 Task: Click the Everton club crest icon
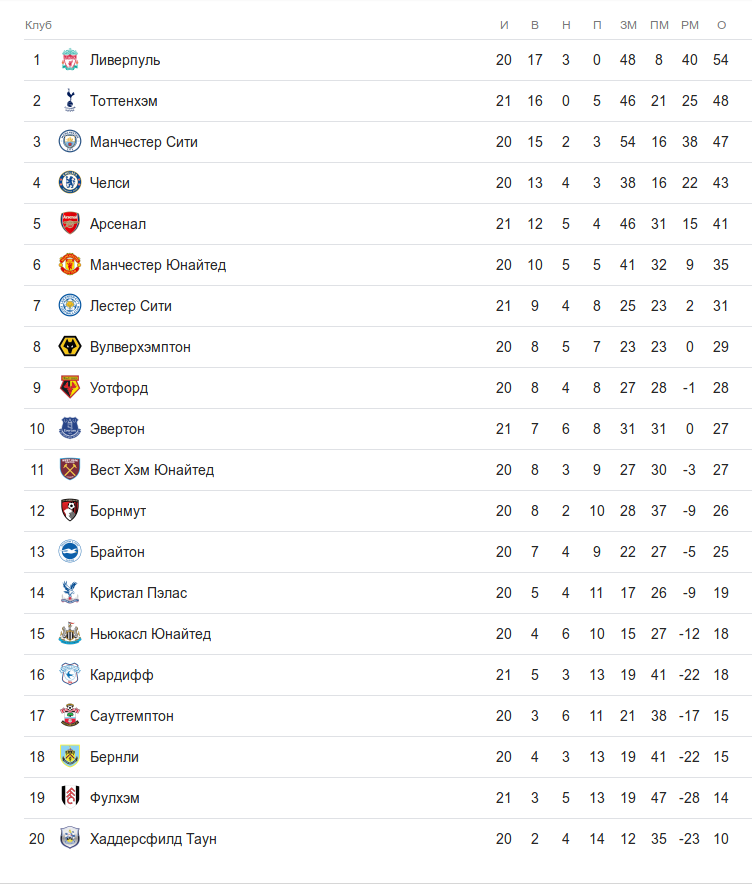pos(69,429)
